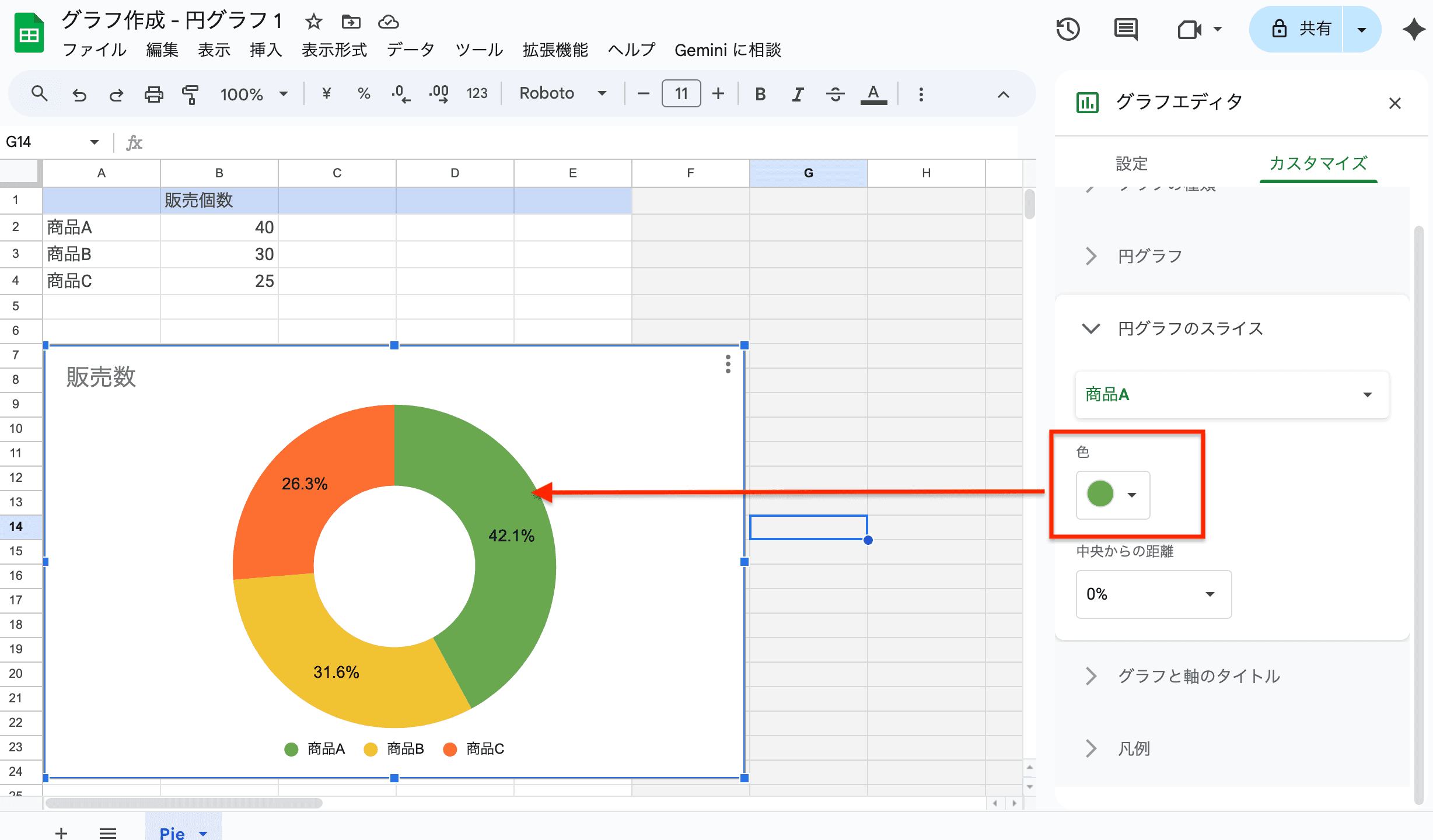
Task: Toggle bold formatting
Action: click(x=760, y=94)
